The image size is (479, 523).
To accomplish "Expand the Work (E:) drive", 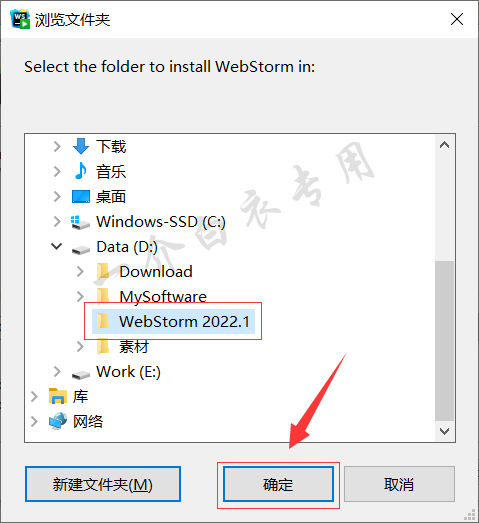I will [57, 372].
